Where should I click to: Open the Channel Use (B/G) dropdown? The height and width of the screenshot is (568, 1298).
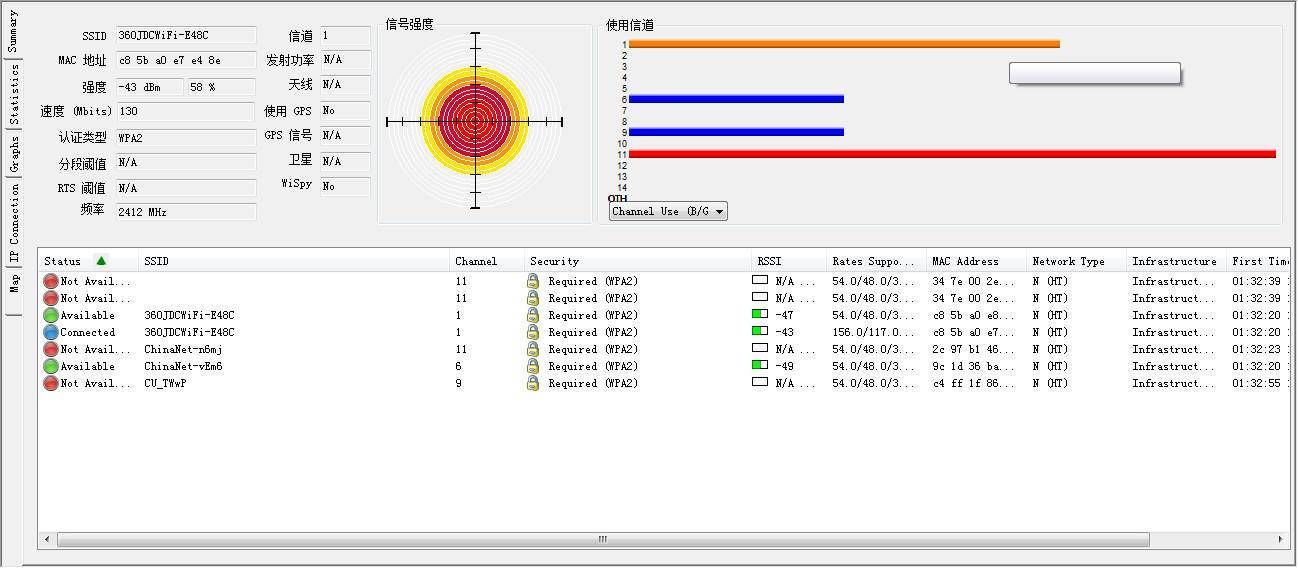click(668, 211)
